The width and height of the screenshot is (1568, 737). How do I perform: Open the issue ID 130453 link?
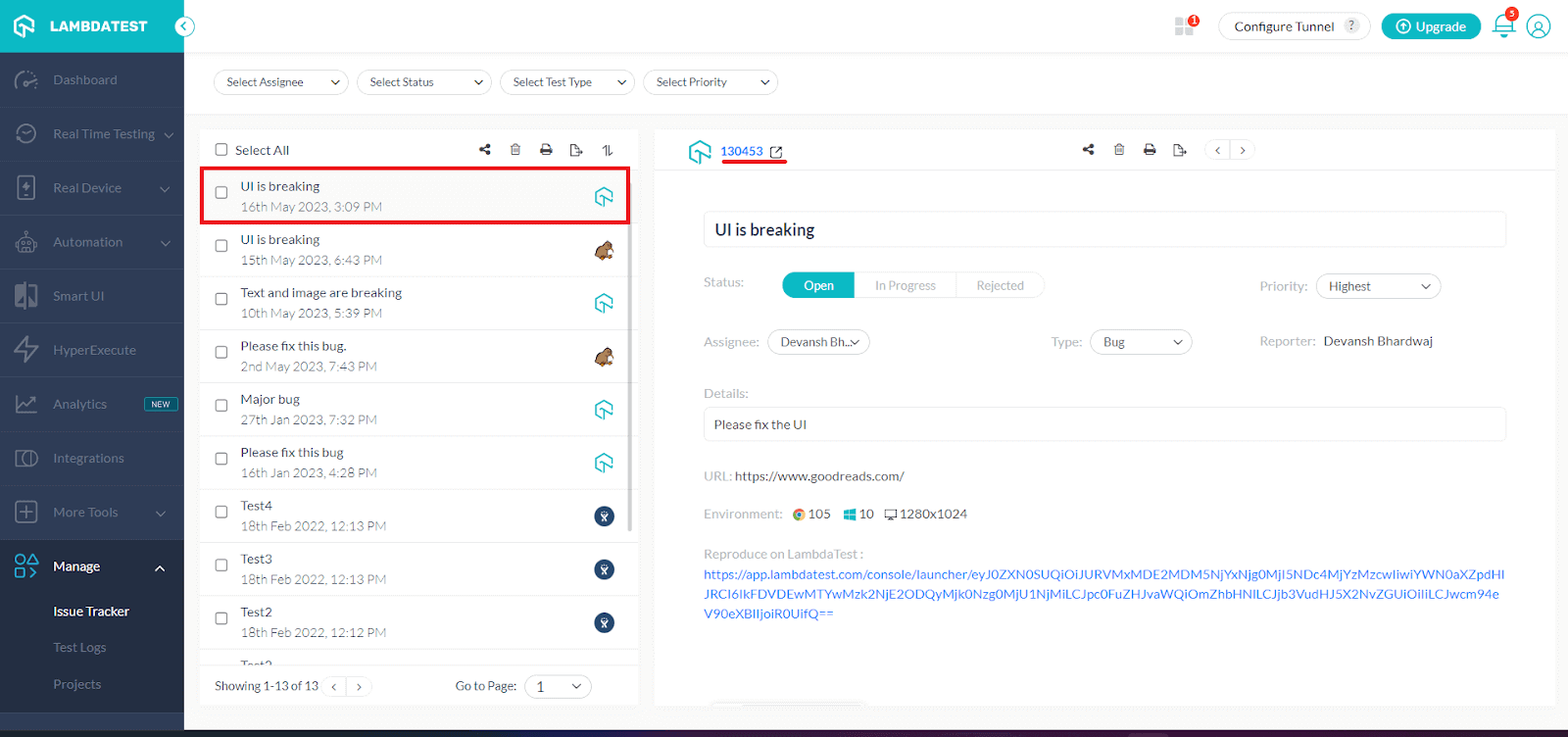pos(741,151)
